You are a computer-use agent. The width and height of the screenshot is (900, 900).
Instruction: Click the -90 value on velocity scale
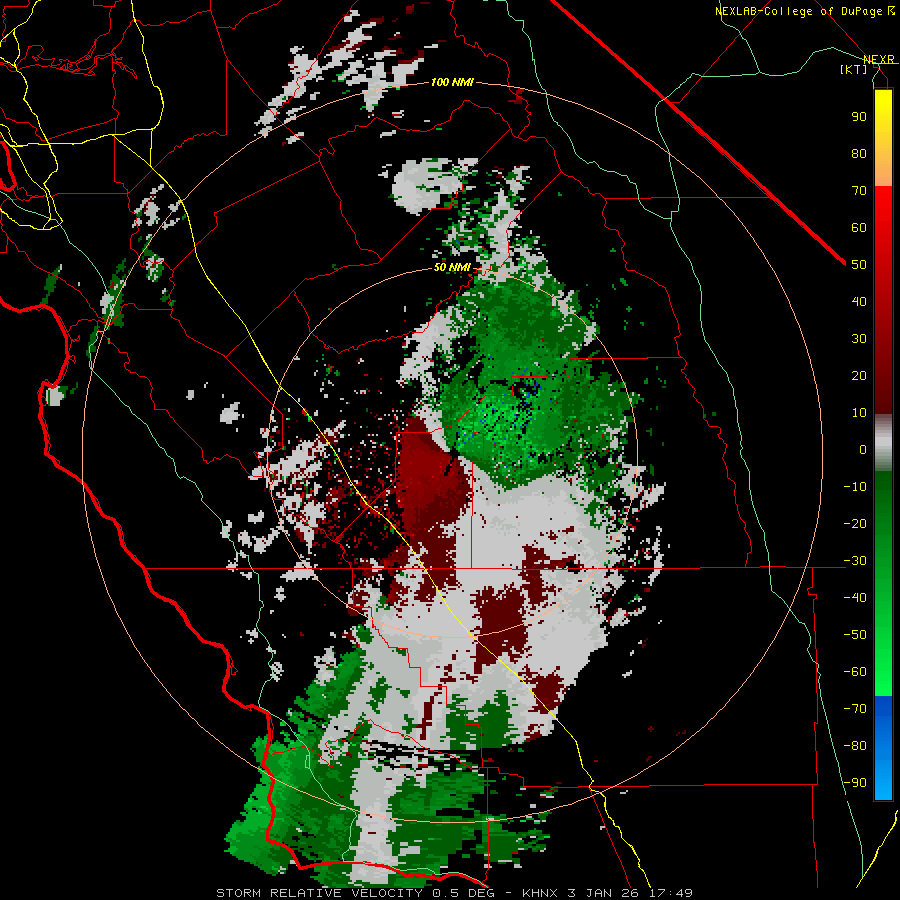coord(855,783)
